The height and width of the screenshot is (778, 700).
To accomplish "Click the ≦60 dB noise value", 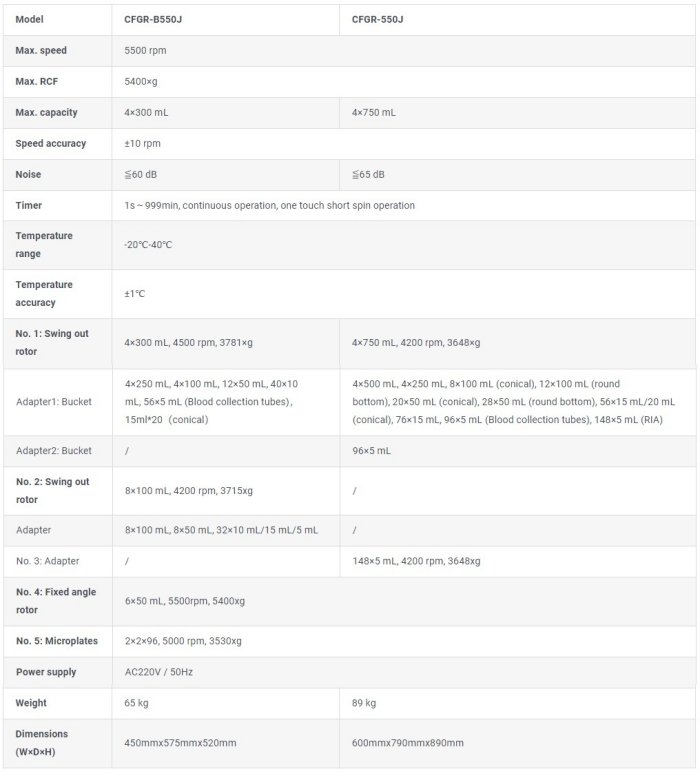I will (141, 174).
